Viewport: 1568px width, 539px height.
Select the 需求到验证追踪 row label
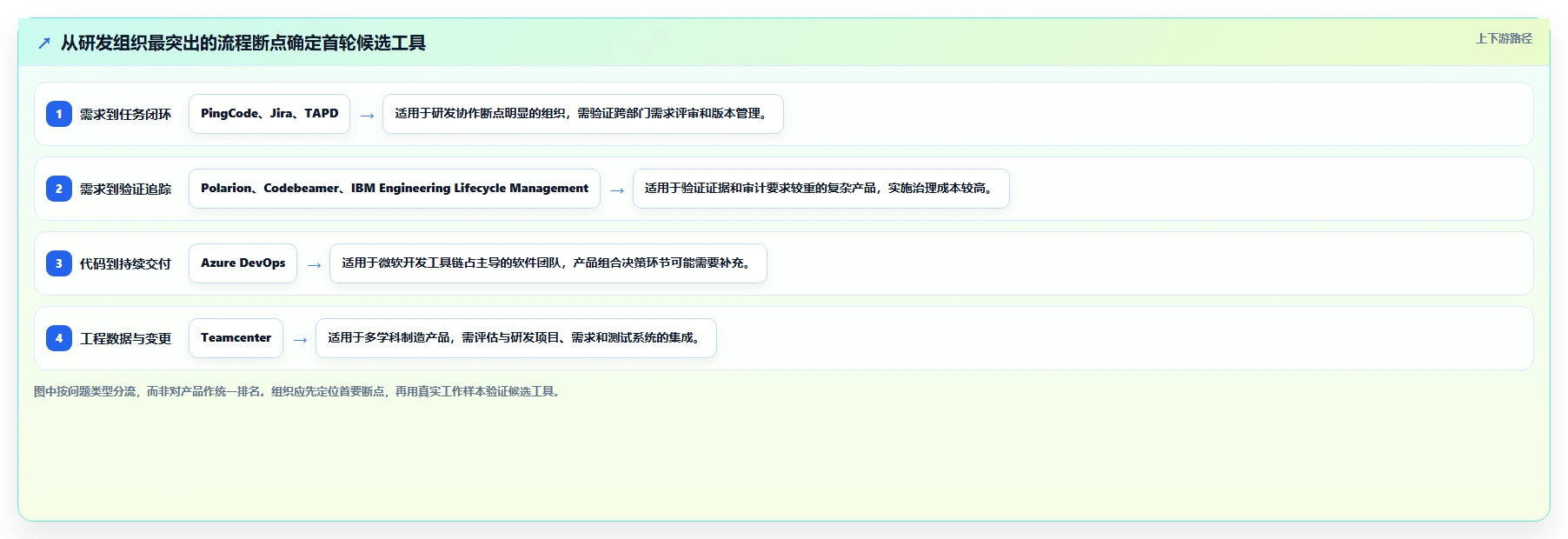[x=126, y=190]
